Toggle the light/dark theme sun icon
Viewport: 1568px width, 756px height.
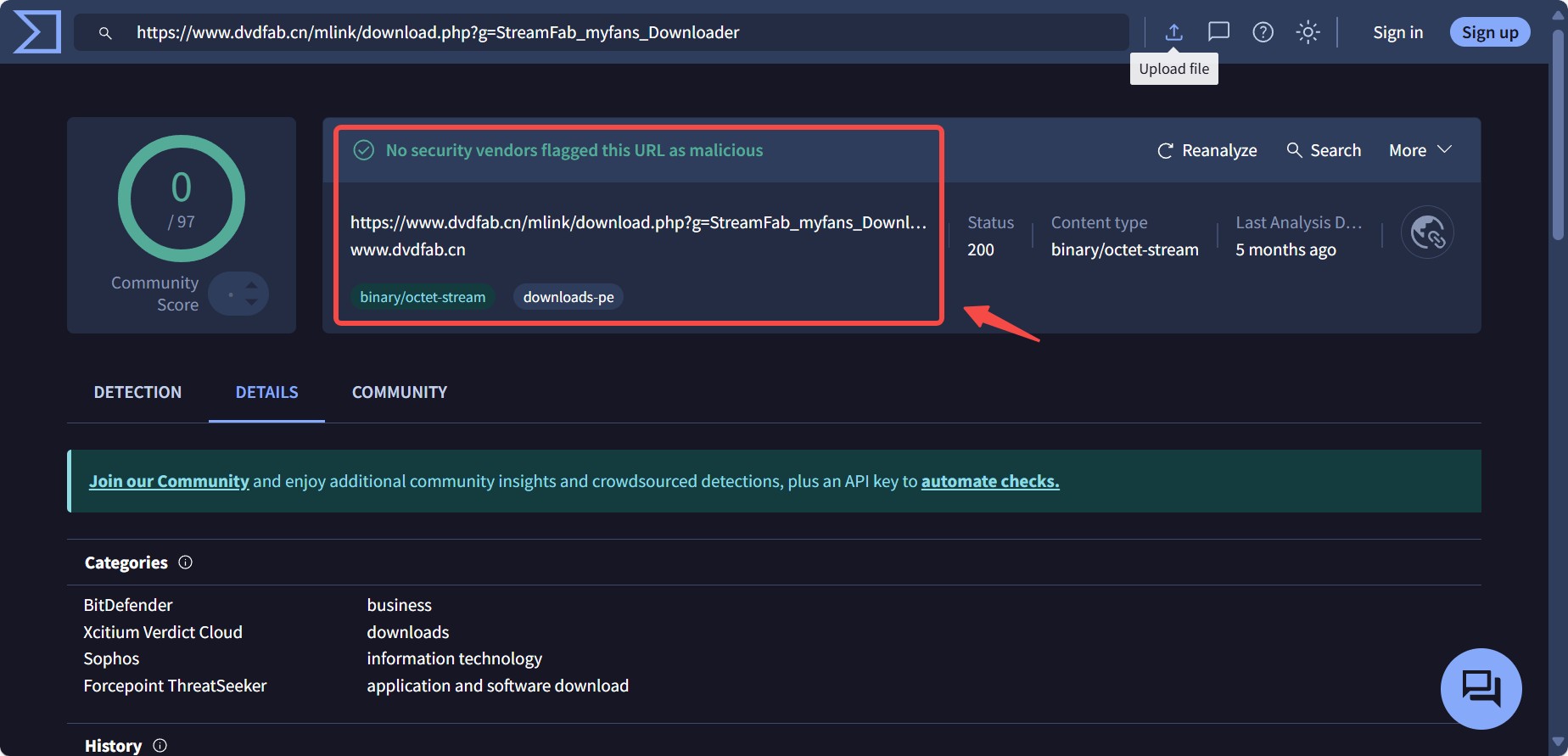pos(1308,32)
